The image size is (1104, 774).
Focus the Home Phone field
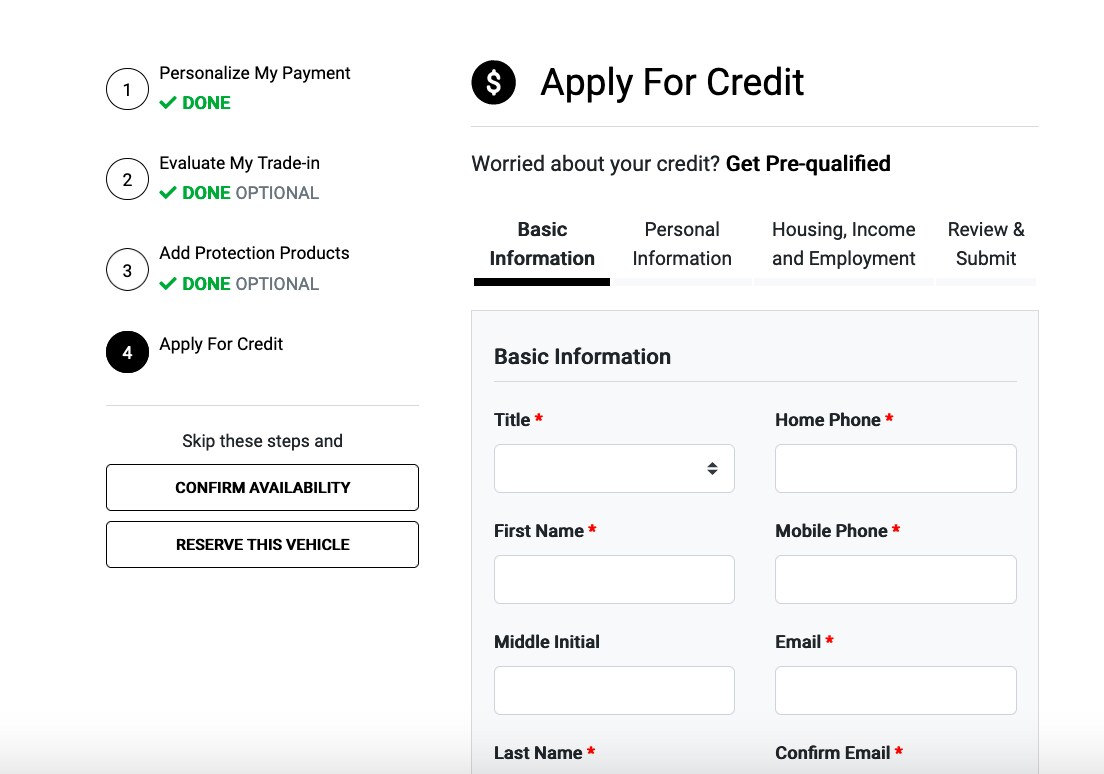coord(896,468)
